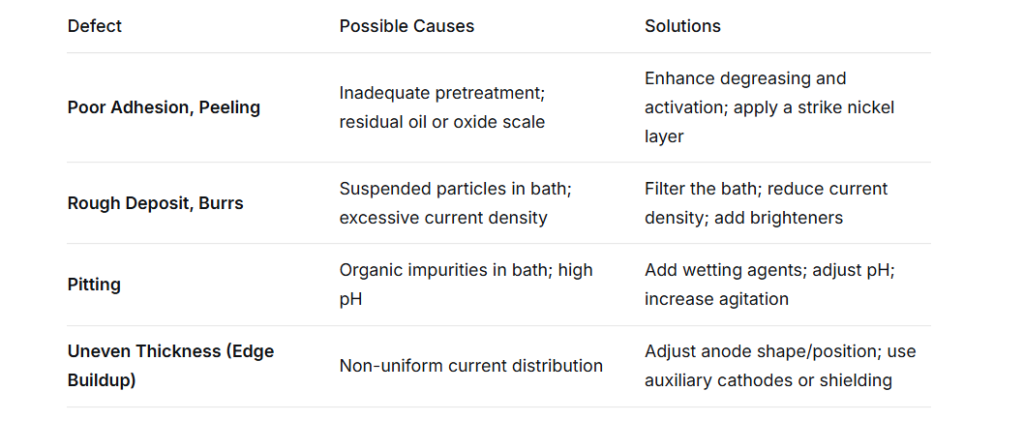Select the Non-uniform current distribution cause

tap(470, 366)
